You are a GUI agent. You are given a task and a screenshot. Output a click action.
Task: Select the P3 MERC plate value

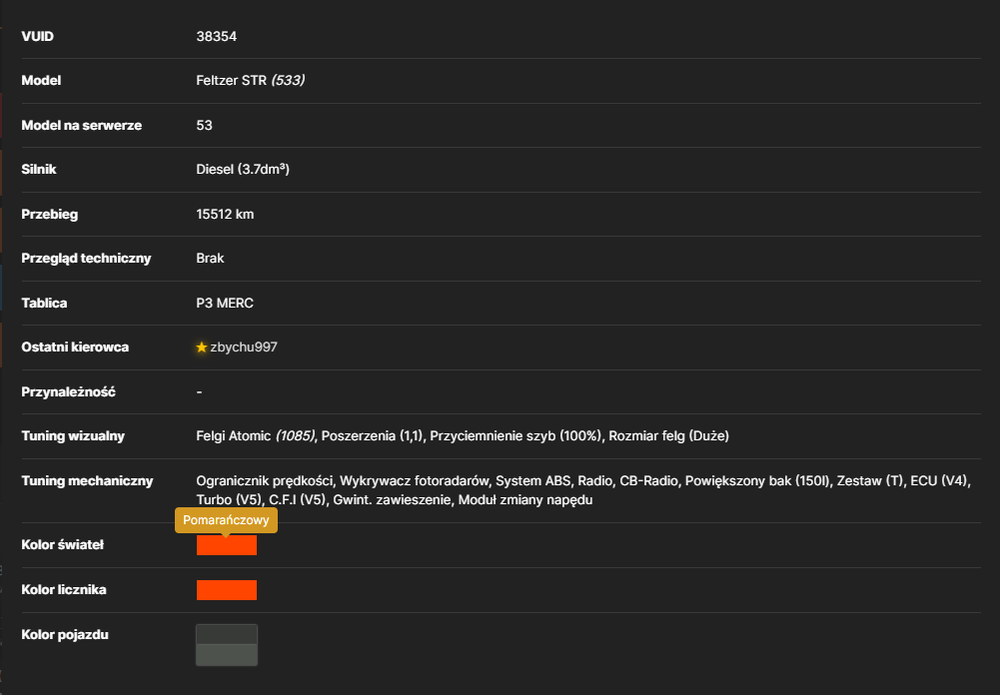point(224,303)
